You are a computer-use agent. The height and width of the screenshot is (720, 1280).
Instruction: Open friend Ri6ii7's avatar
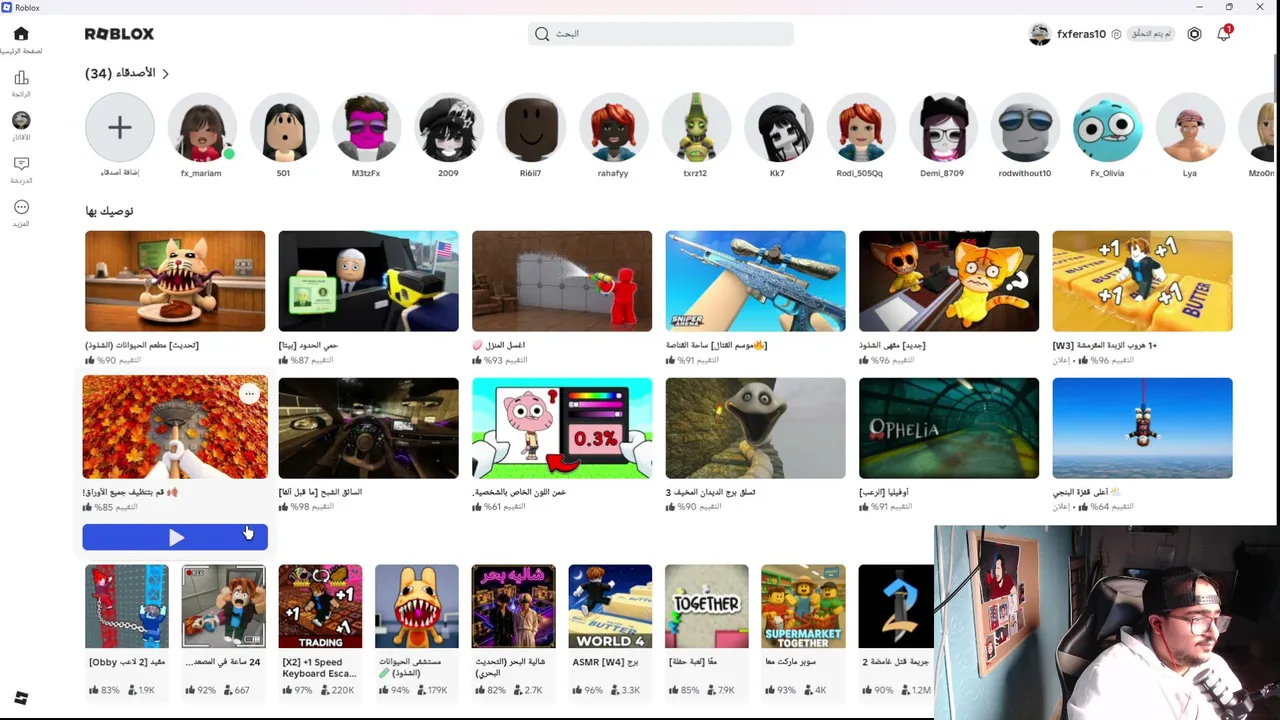coord(531,127)
